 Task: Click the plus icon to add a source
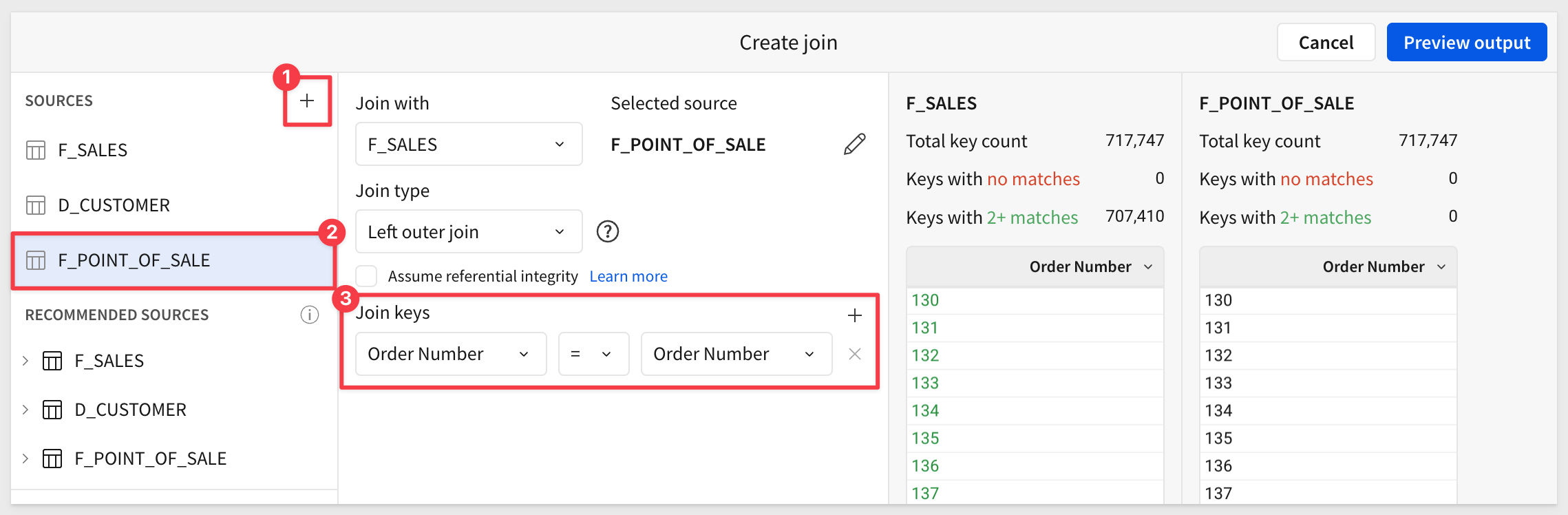tap(307, 101)
